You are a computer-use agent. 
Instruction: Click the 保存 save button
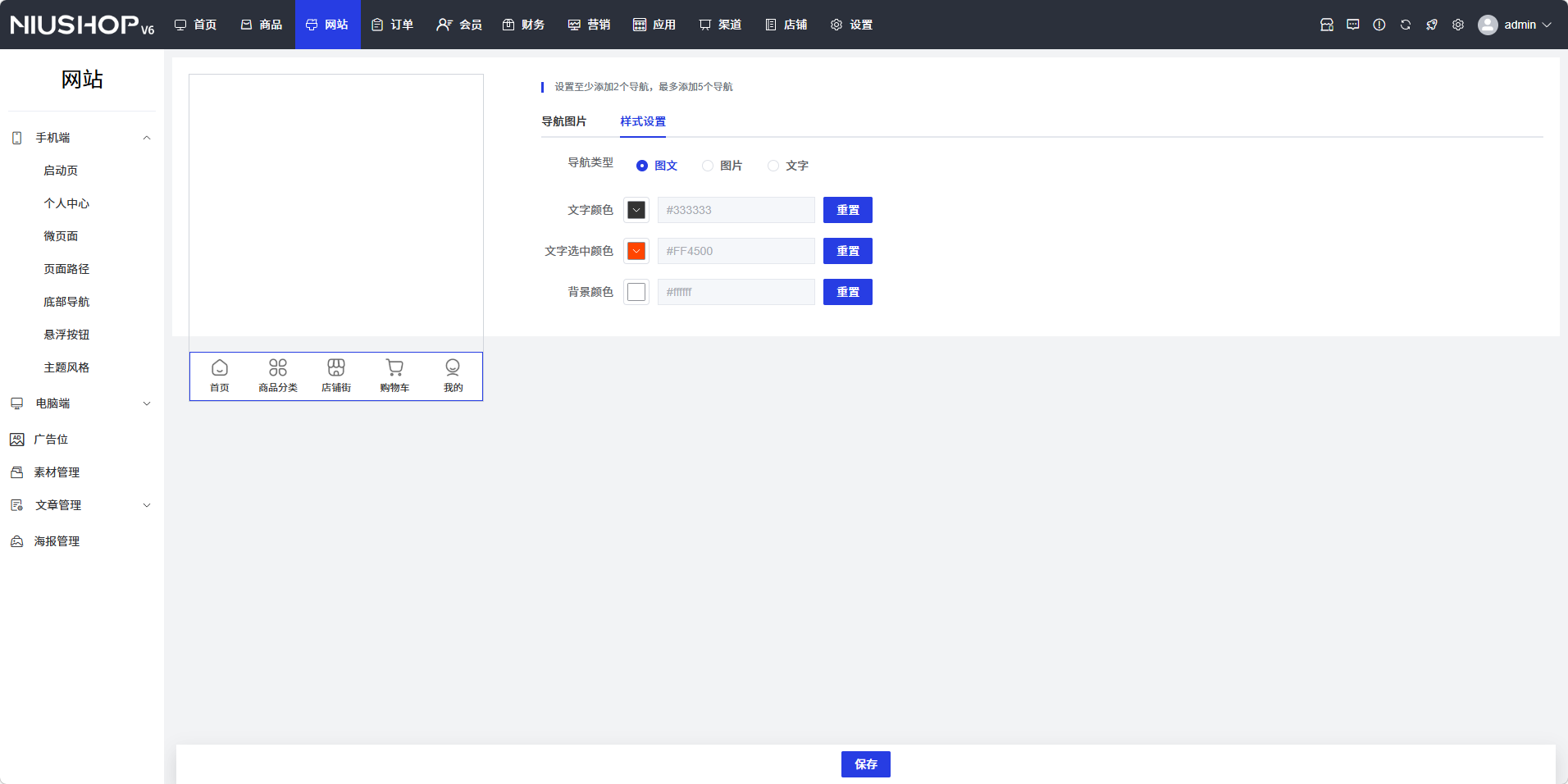click(865, 764)
